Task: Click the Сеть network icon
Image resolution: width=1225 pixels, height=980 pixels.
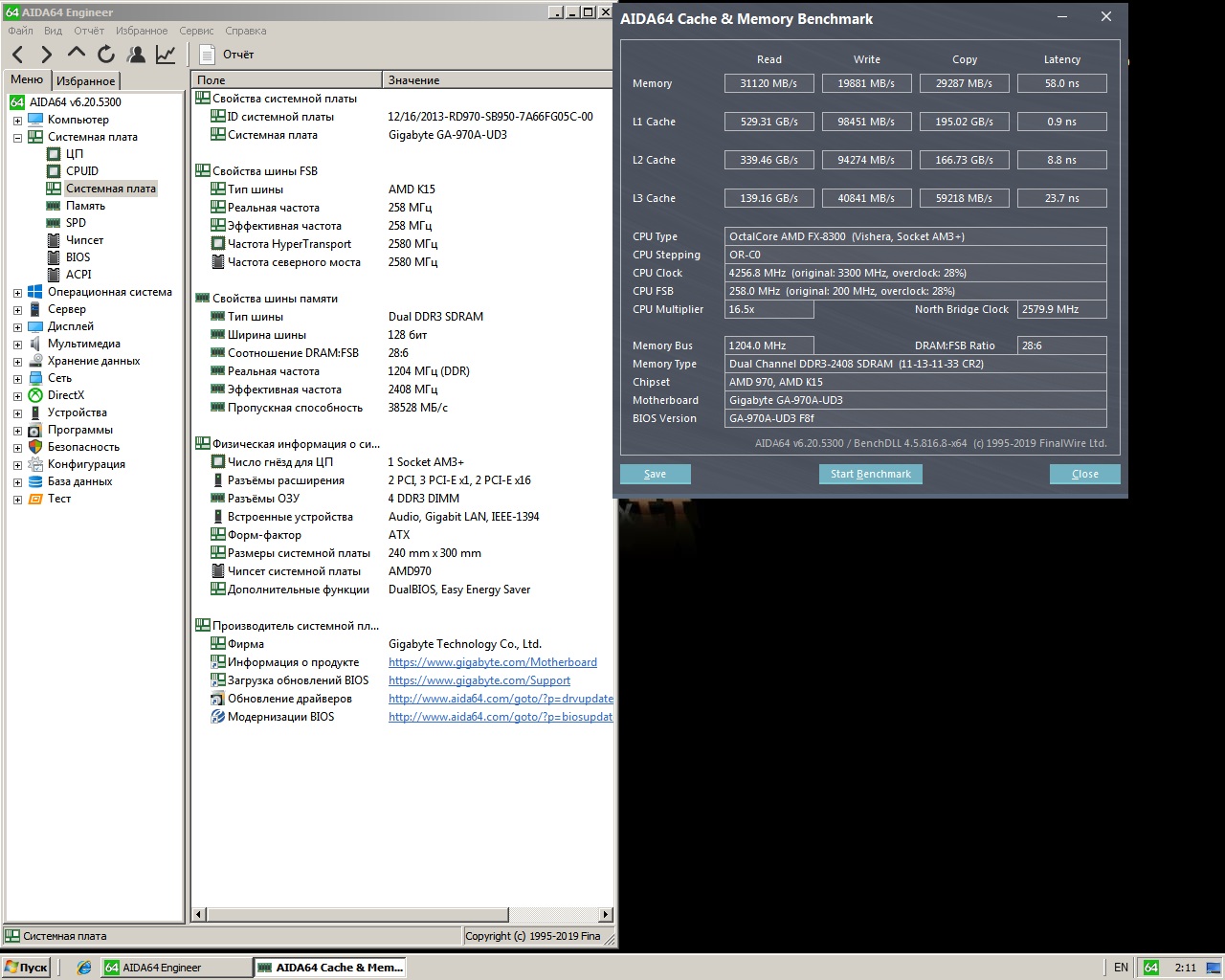Action: click(35, 378)
